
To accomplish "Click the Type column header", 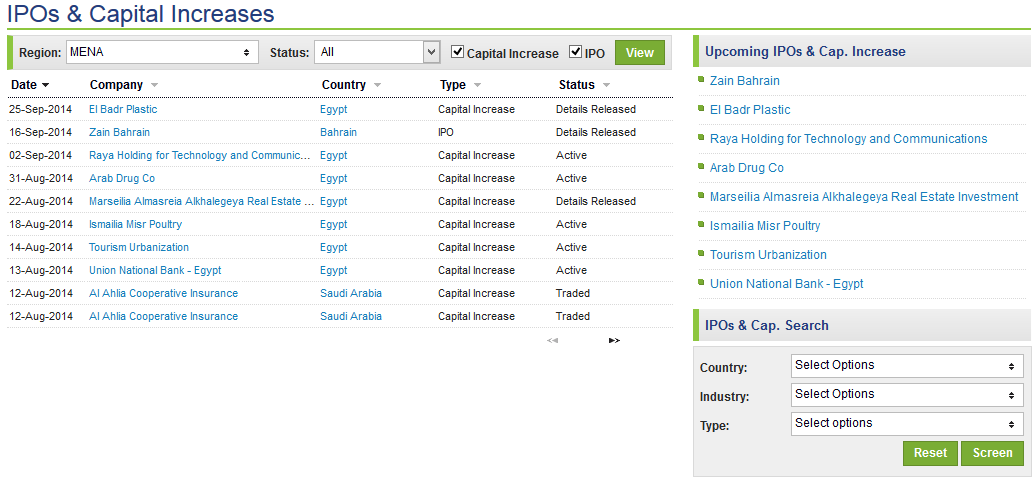I will click(x=453, y=85).
